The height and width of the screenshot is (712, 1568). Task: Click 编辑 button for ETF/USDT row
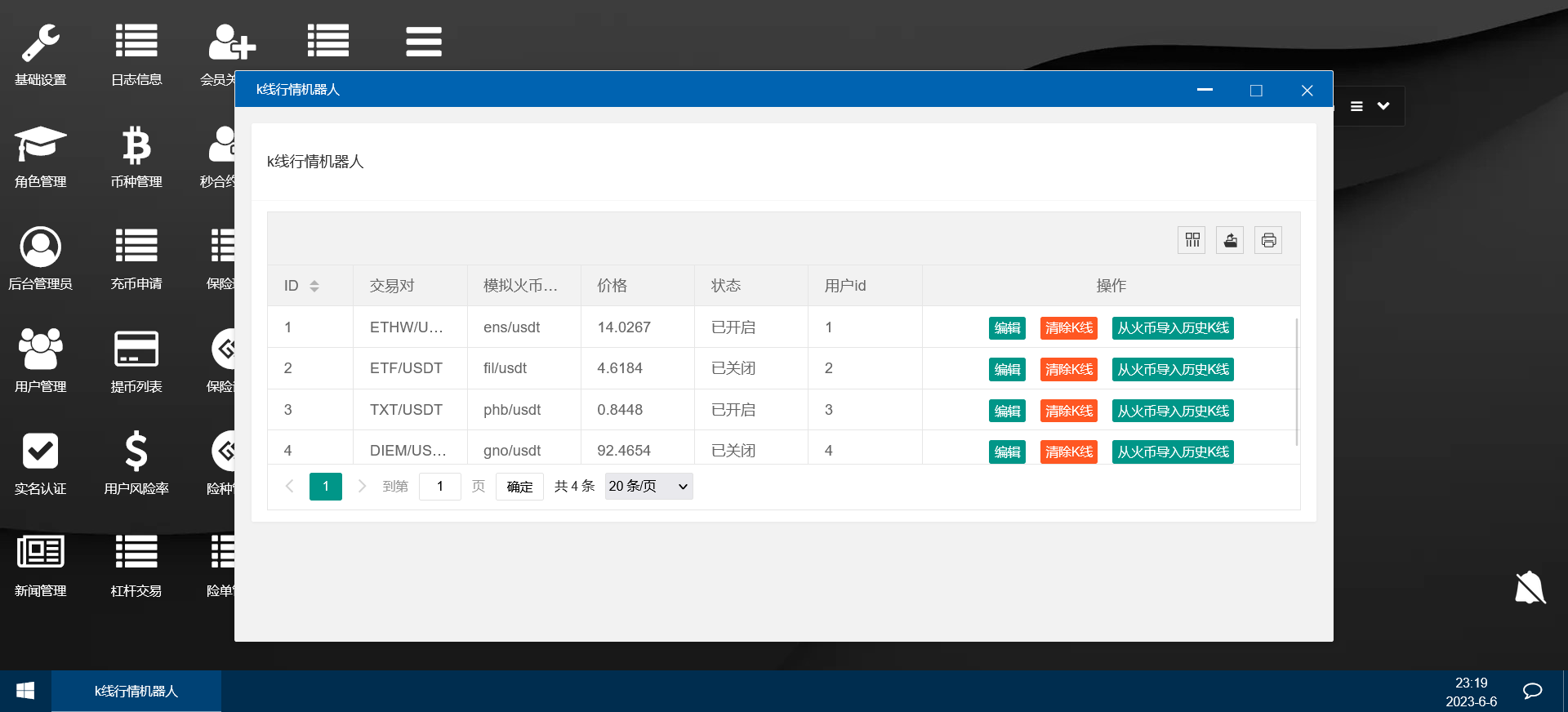[1007, 370]
